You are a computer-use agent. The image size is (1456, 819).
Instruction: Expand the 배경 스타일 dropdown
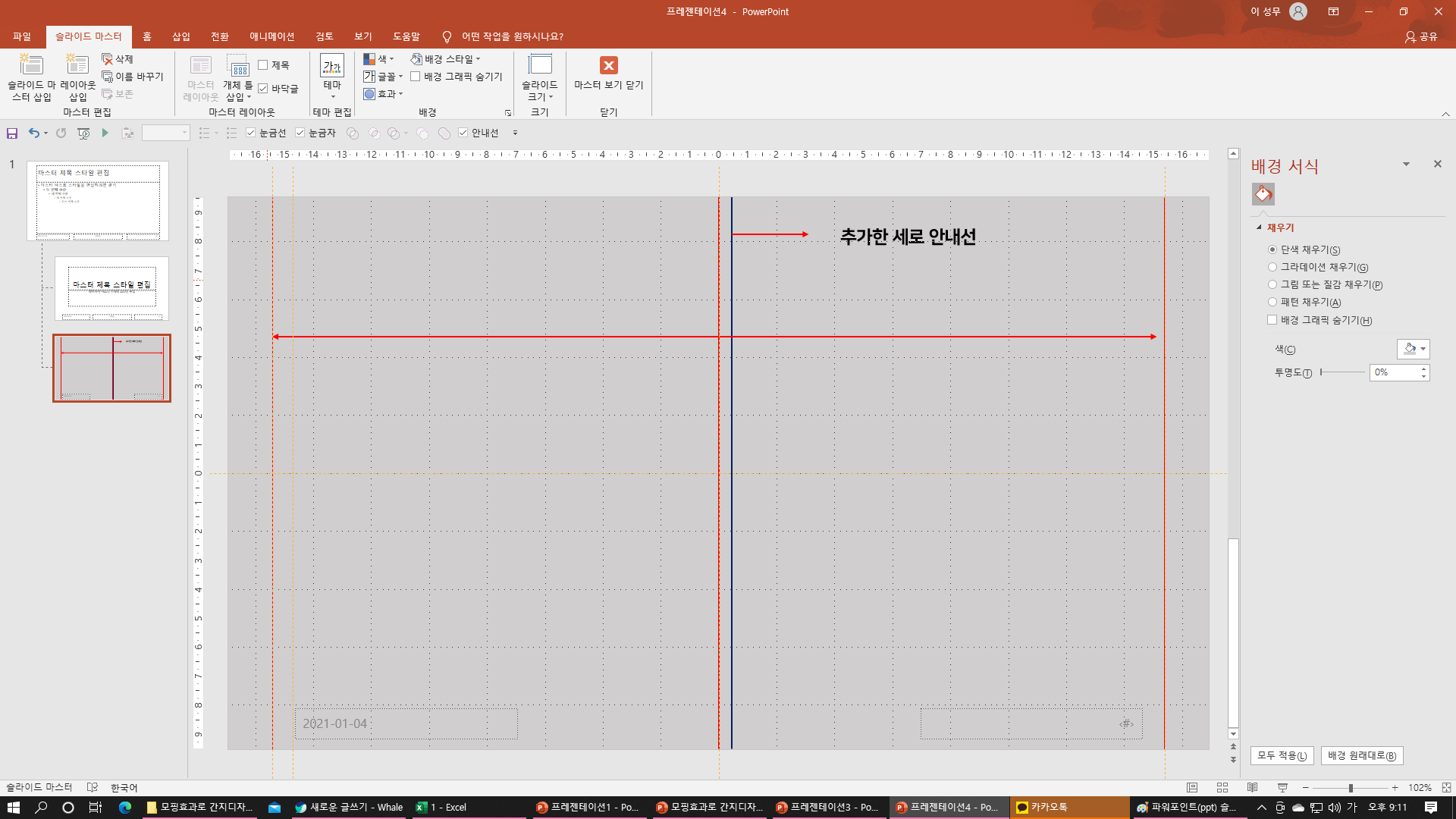pos(446,59)
